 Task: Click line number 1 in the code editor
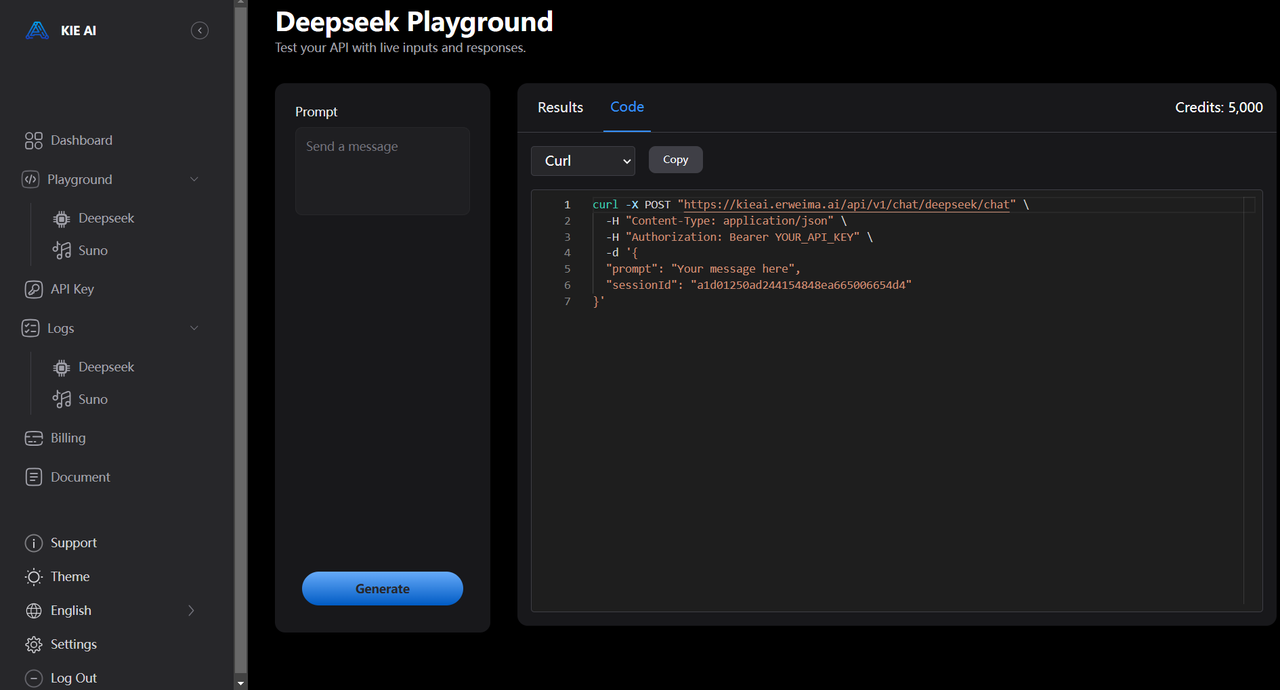click(x=567, y=205)
